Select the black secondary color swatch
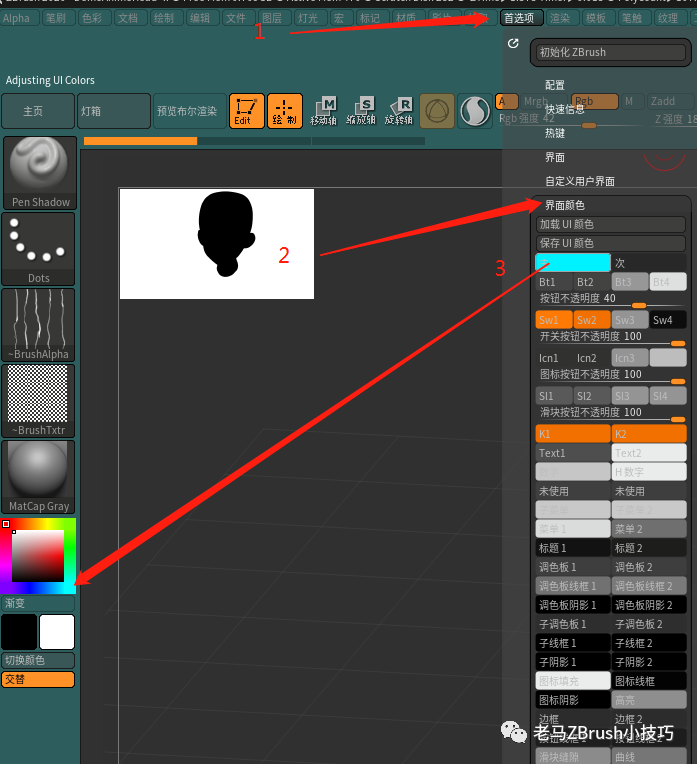 (x=19, y=632)
